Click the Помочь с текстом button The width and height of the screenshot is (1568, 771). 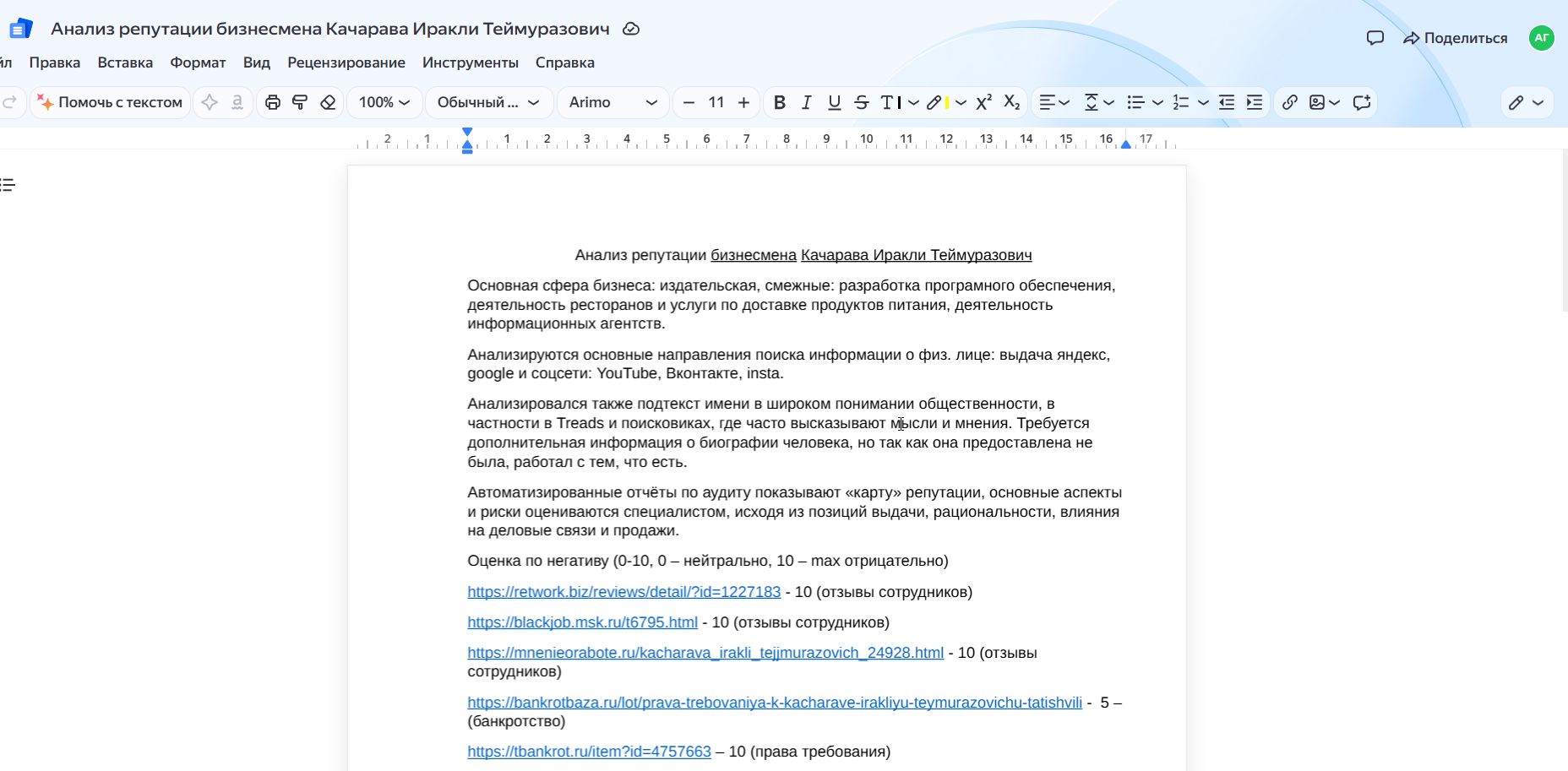click(x=111, y=102)
